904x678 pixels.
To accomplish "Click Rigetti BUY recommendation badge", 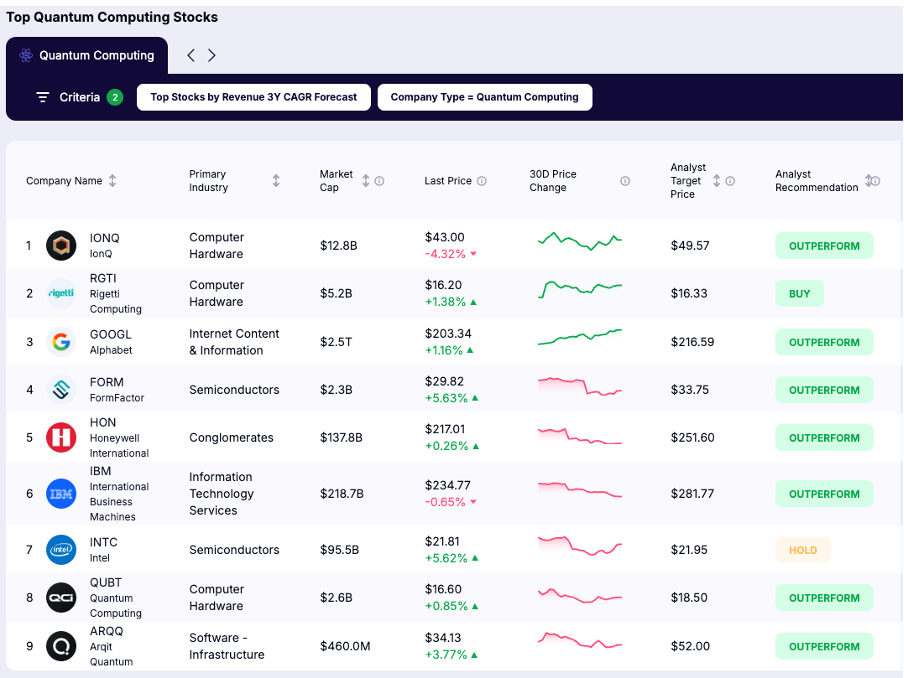I will coord(800,294).
